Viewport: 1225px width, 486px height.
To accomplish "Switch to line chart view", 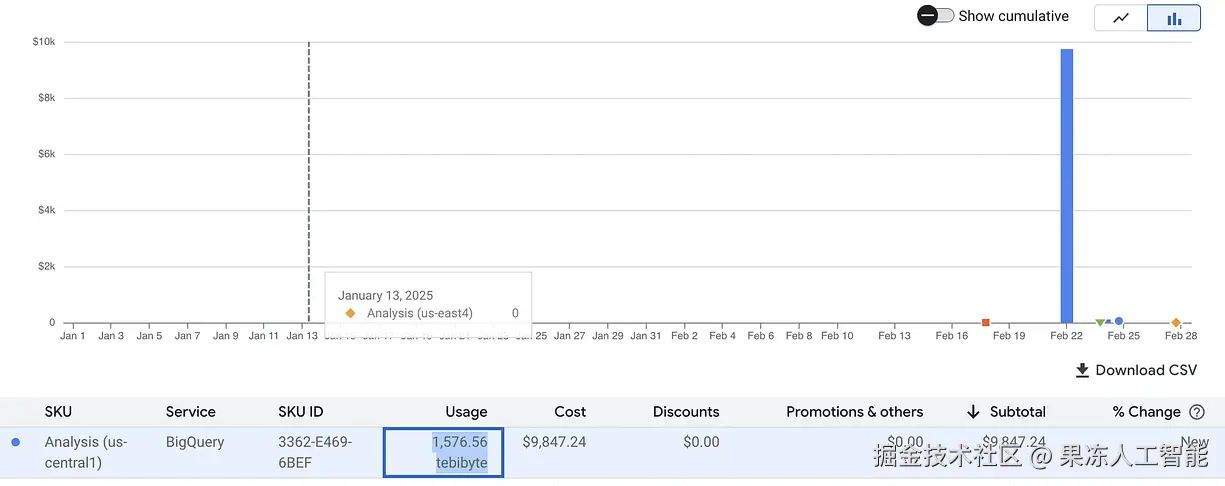I will (x=1120, y=18).
